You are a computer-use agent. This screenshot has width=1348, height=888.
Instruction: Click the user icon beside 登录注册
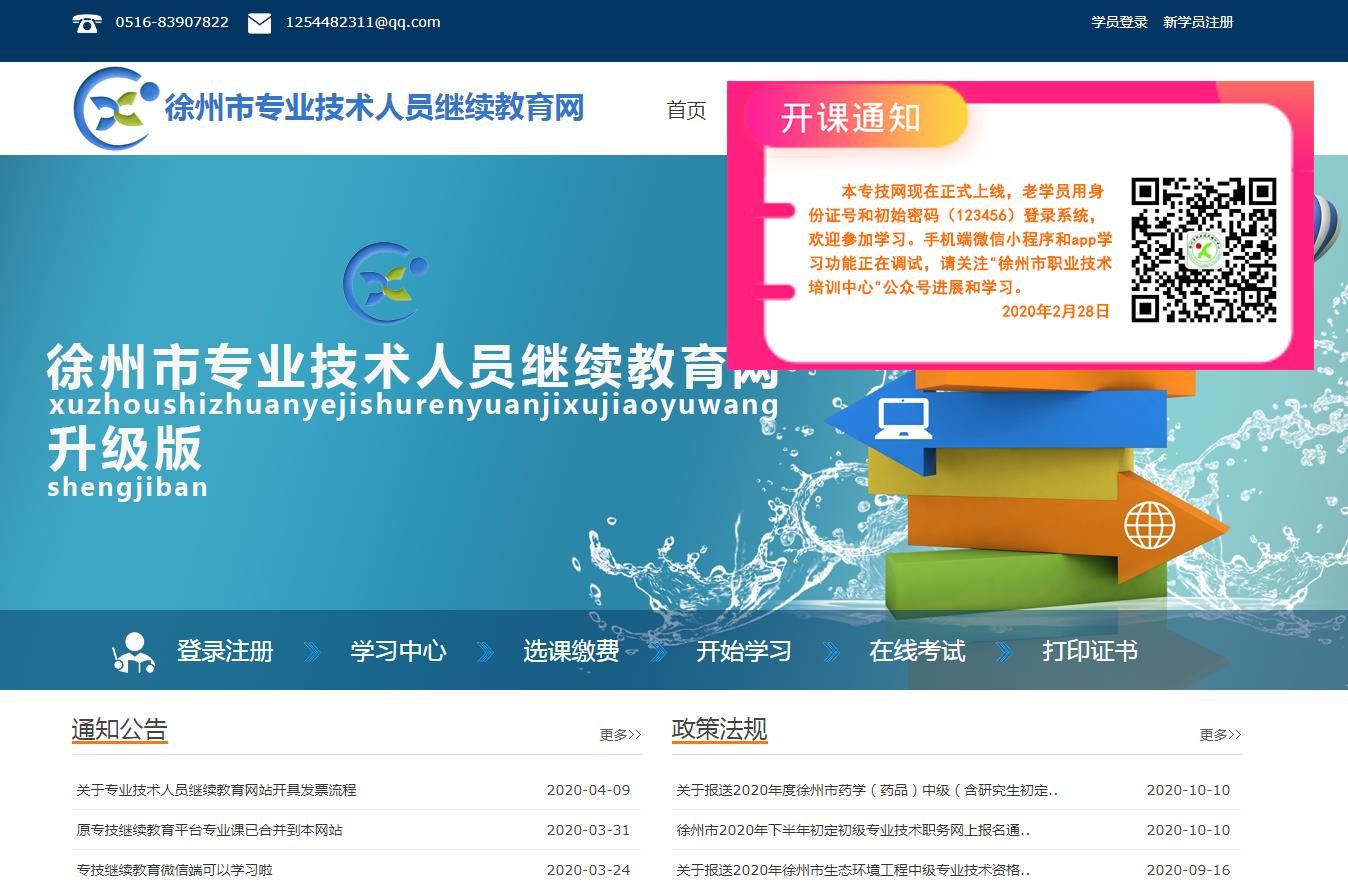pyautogui.click(x=133, y=652)
